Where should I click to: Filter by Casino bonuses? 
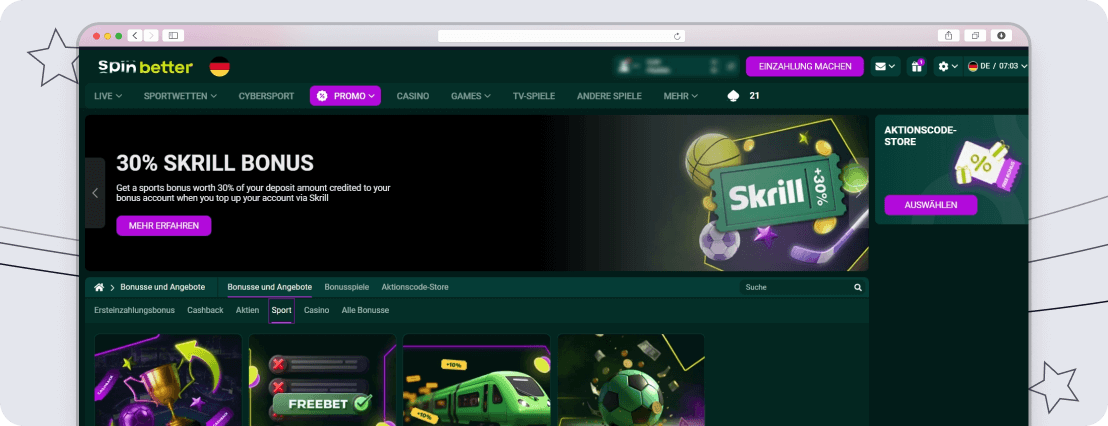(317, 310)
